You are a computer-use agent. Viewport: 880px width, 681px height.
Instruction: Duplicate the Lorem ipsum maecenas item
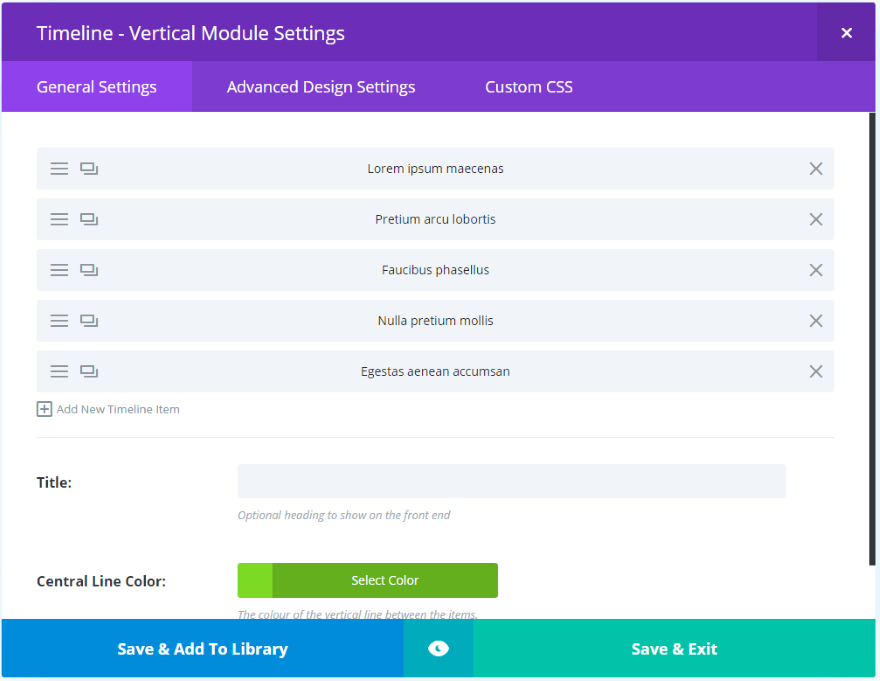(x=89, y=168)
